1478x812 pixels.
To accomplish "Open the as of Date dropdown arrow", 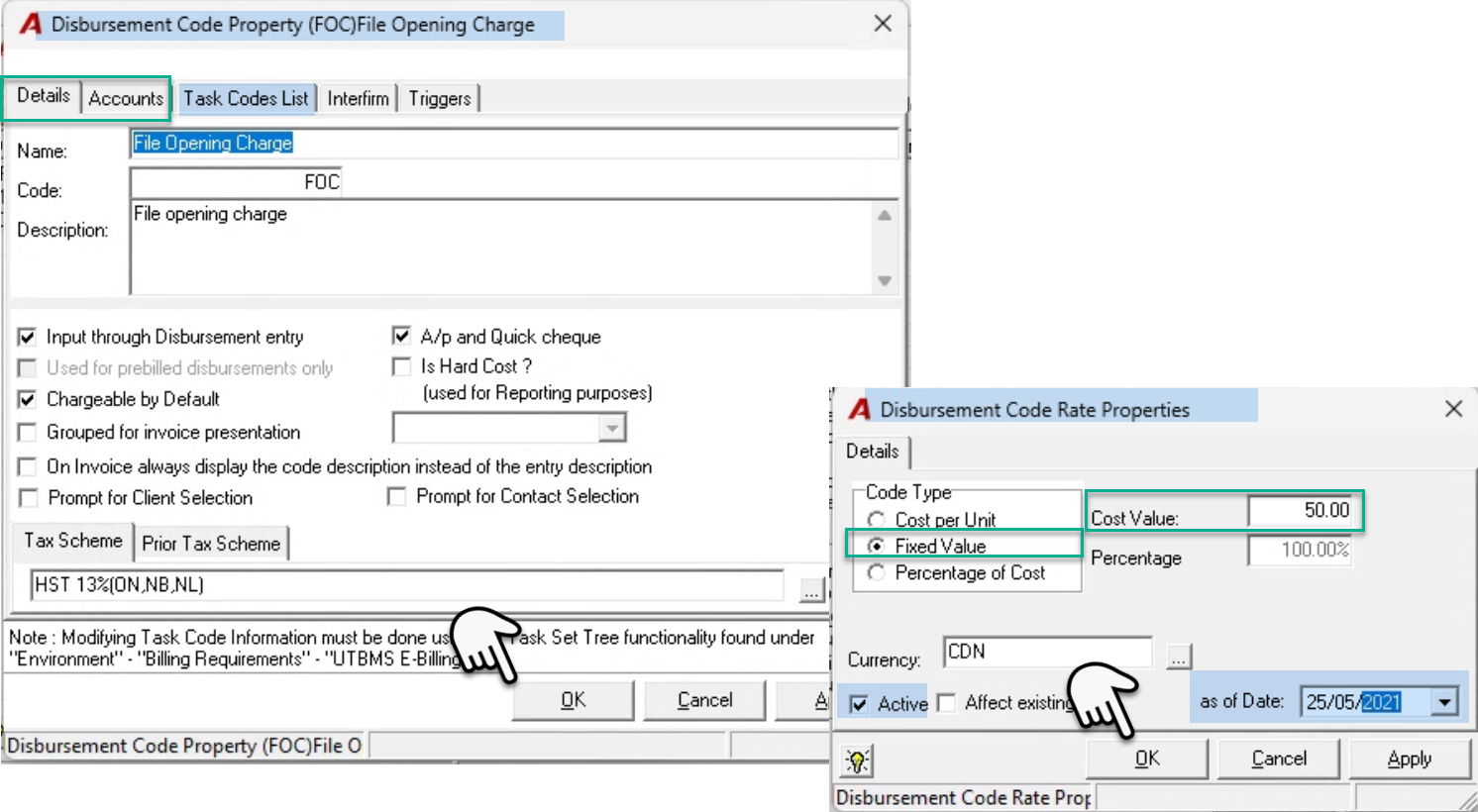I will click(1444, 702).
